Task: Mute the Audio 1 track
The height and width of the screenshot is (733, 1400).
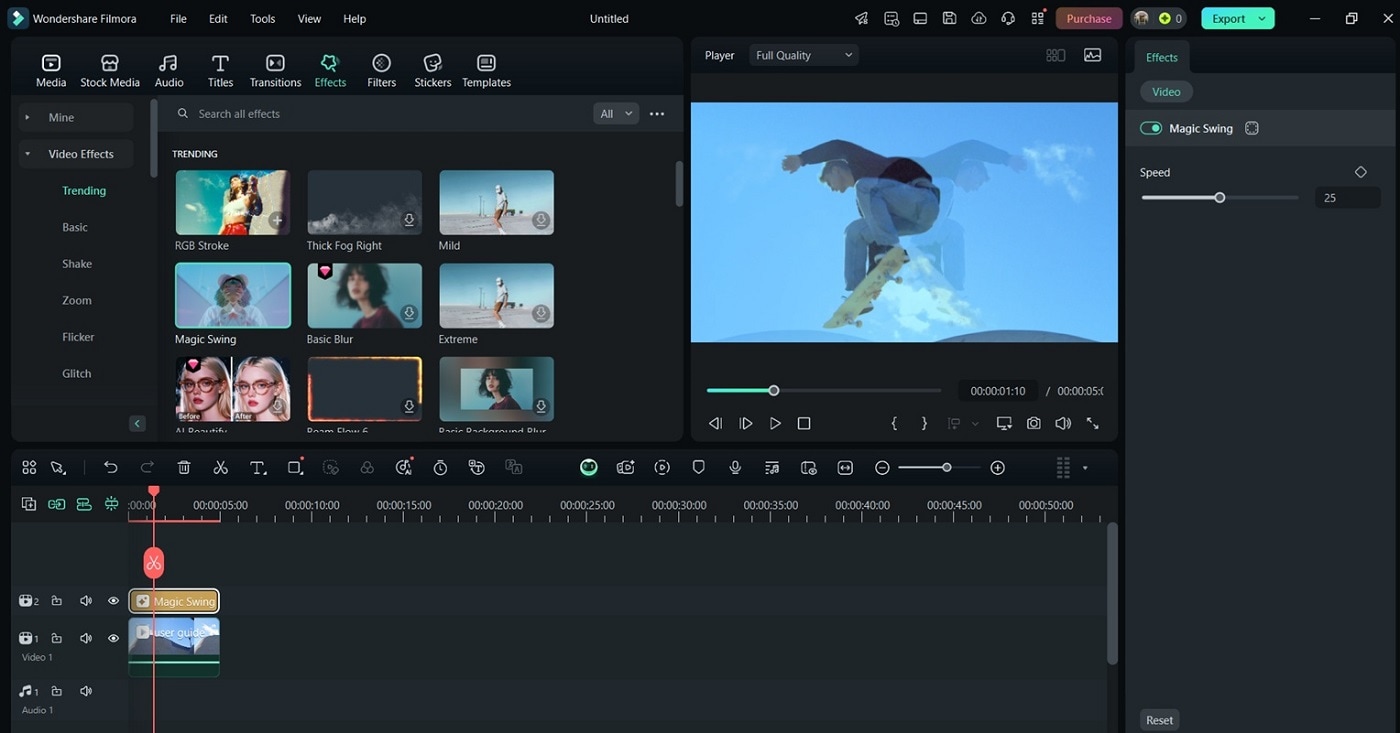Action: 86,691
